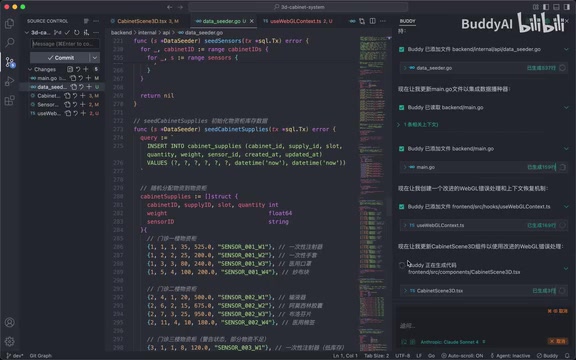Screen dimensions: 576x360
Task: Click the refresh icon in the repository row
Action: point(76,33)
